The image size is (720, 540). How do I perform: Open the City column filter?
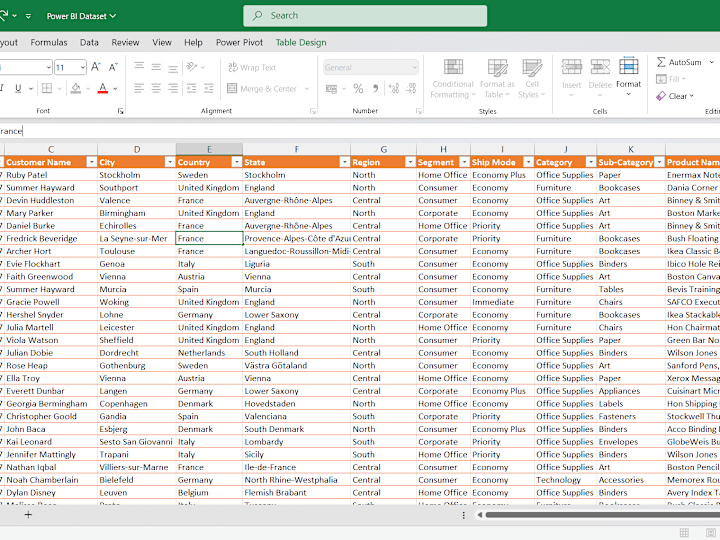coord(170,162)
